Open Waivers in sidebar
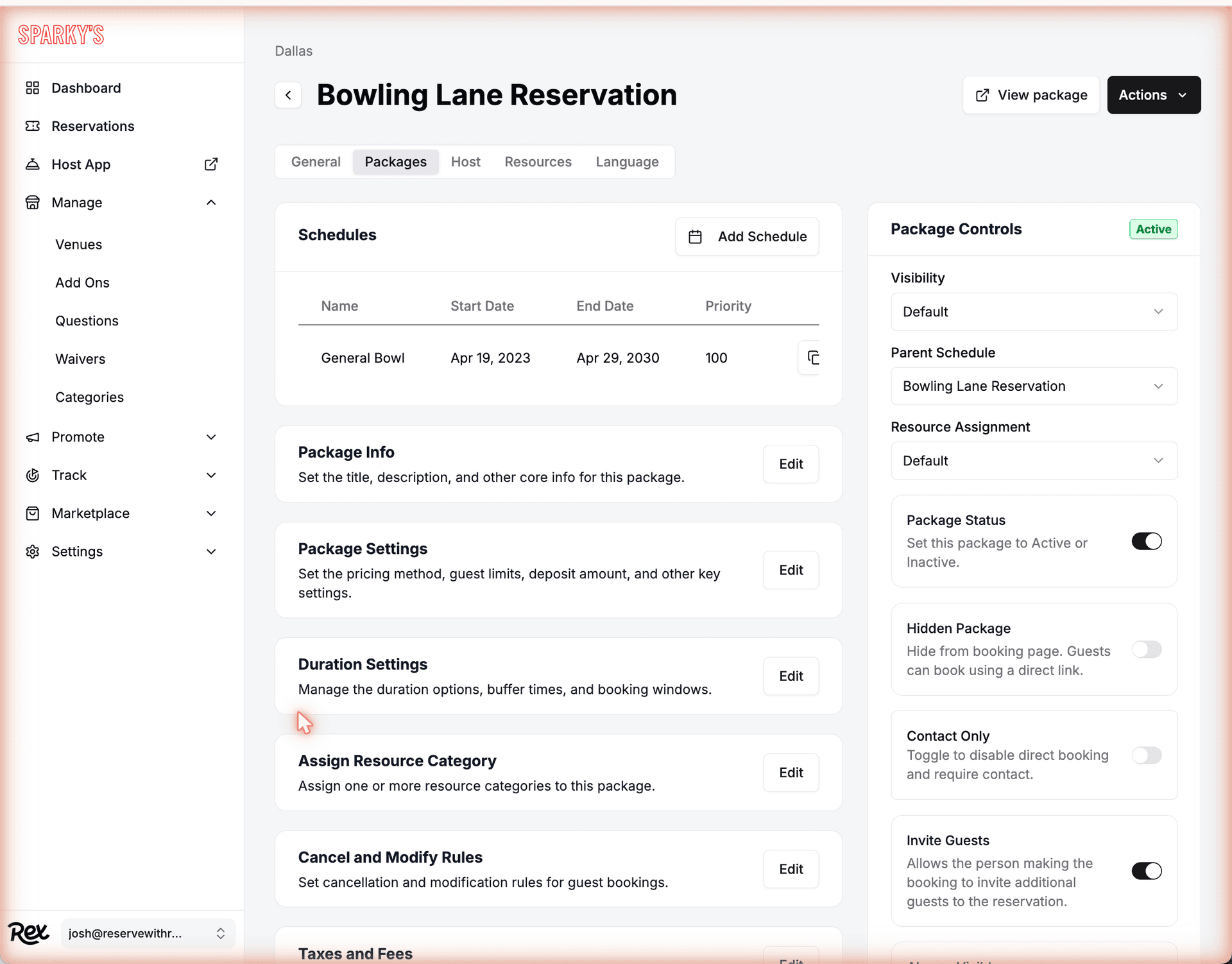 point(80,359)
